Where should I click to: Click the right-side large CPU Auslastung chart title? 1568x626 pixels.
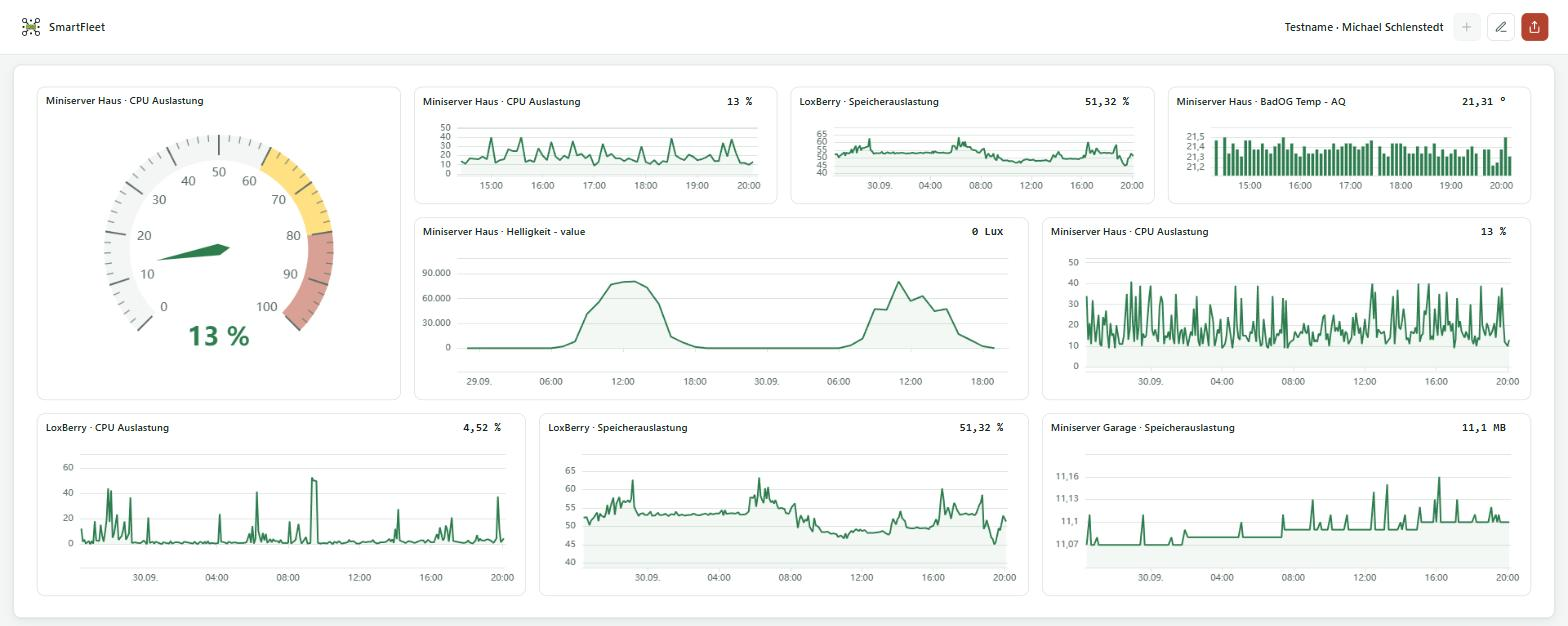1129,232
